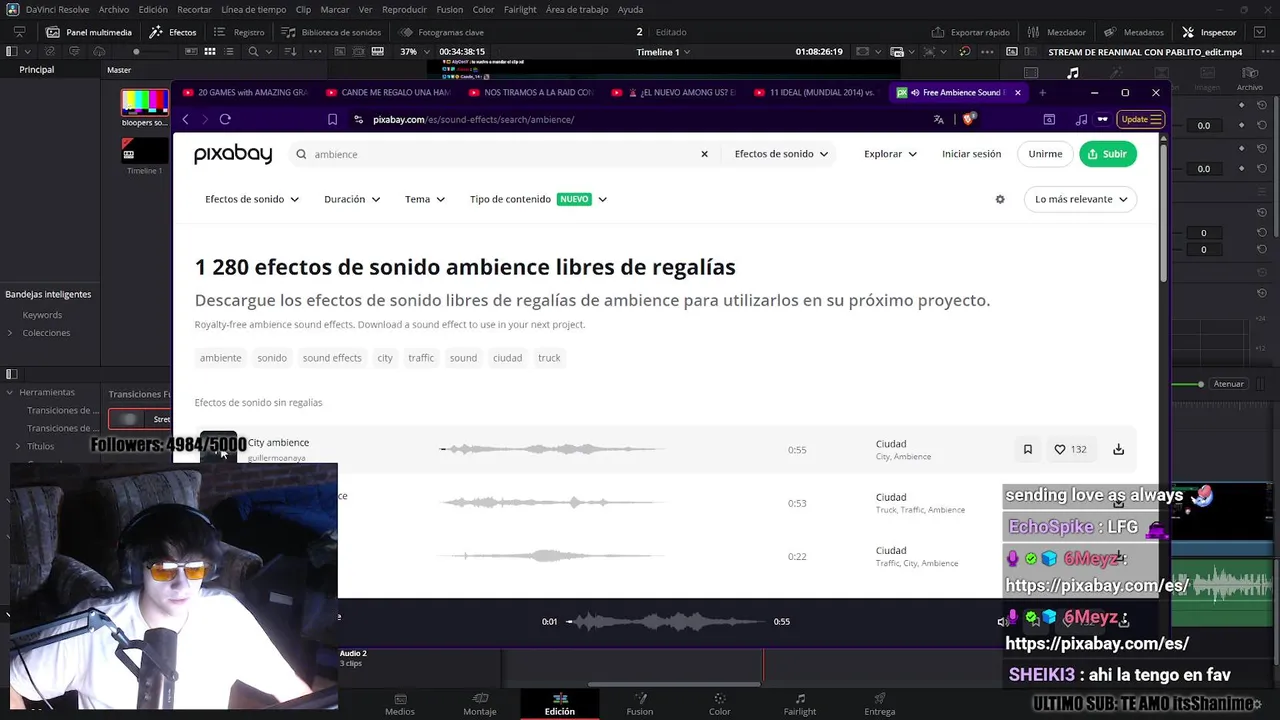The image size is (1280, 720).
Task: Expand the Tema filter dropdown
Action: (x=425, y=199)
